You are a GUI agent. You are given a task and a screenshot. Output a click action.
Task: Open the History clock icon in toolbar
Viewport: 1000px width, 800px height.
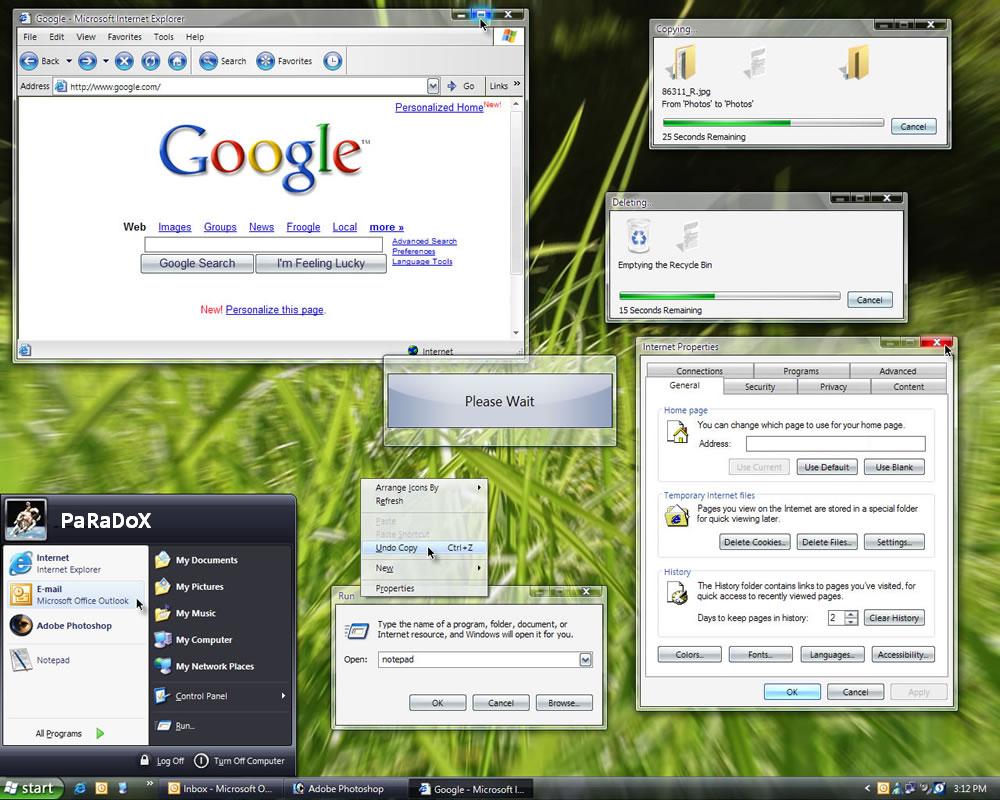[x=332, y=61]
